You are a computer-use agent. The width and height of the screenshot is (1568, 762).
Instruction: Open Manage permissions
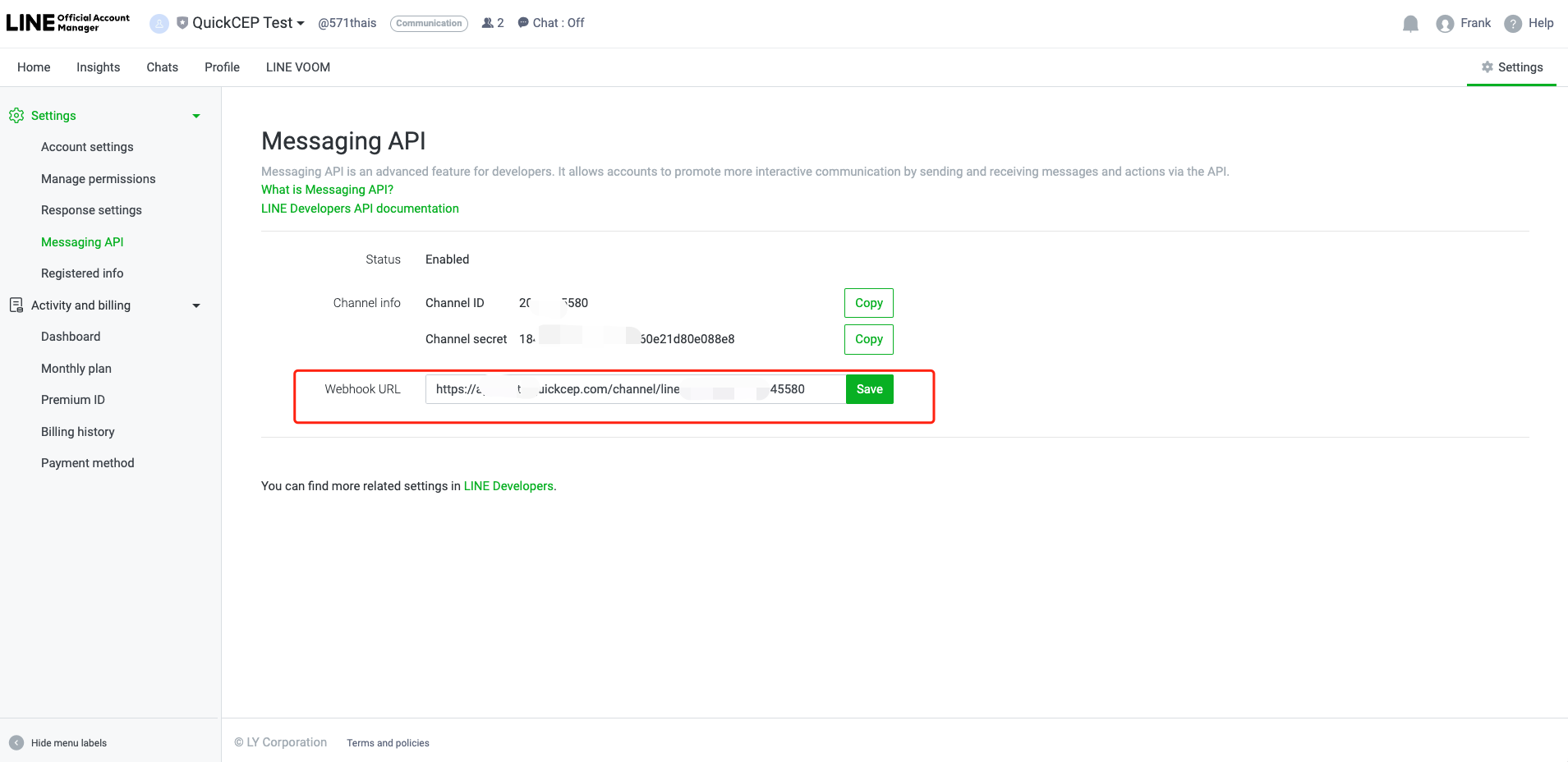(x=99, y=179)
